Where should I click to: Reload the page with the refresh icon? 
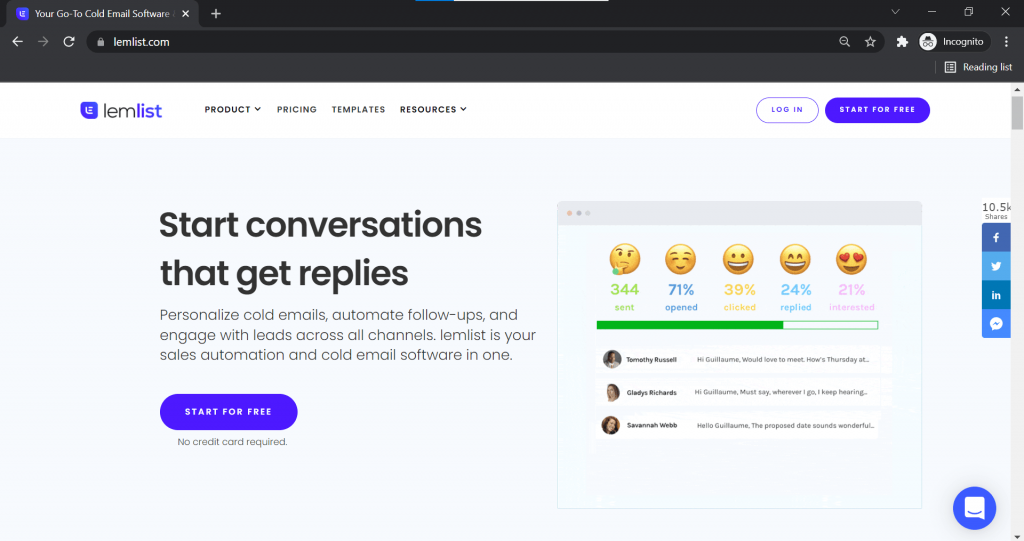69,42
